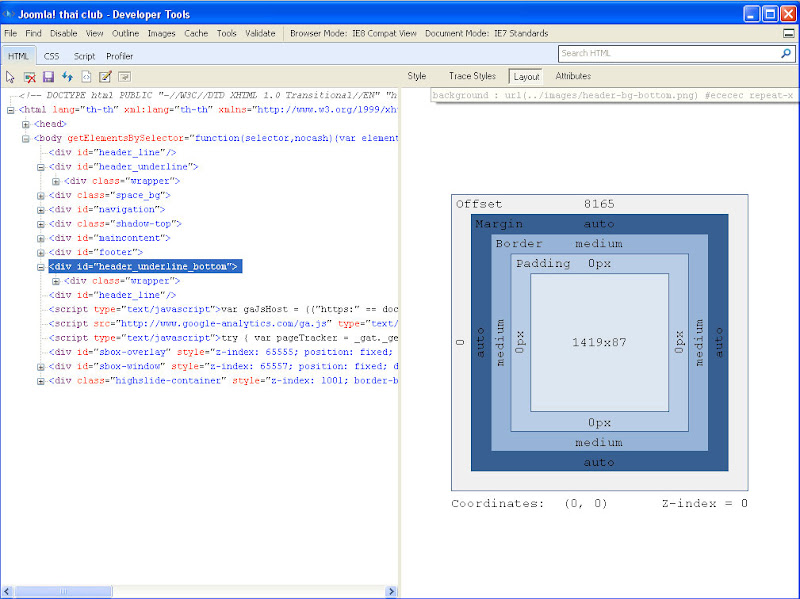Open the Tools menu
Screen dimensions: 800x599
pyautogui.click(x=227, y=33)
